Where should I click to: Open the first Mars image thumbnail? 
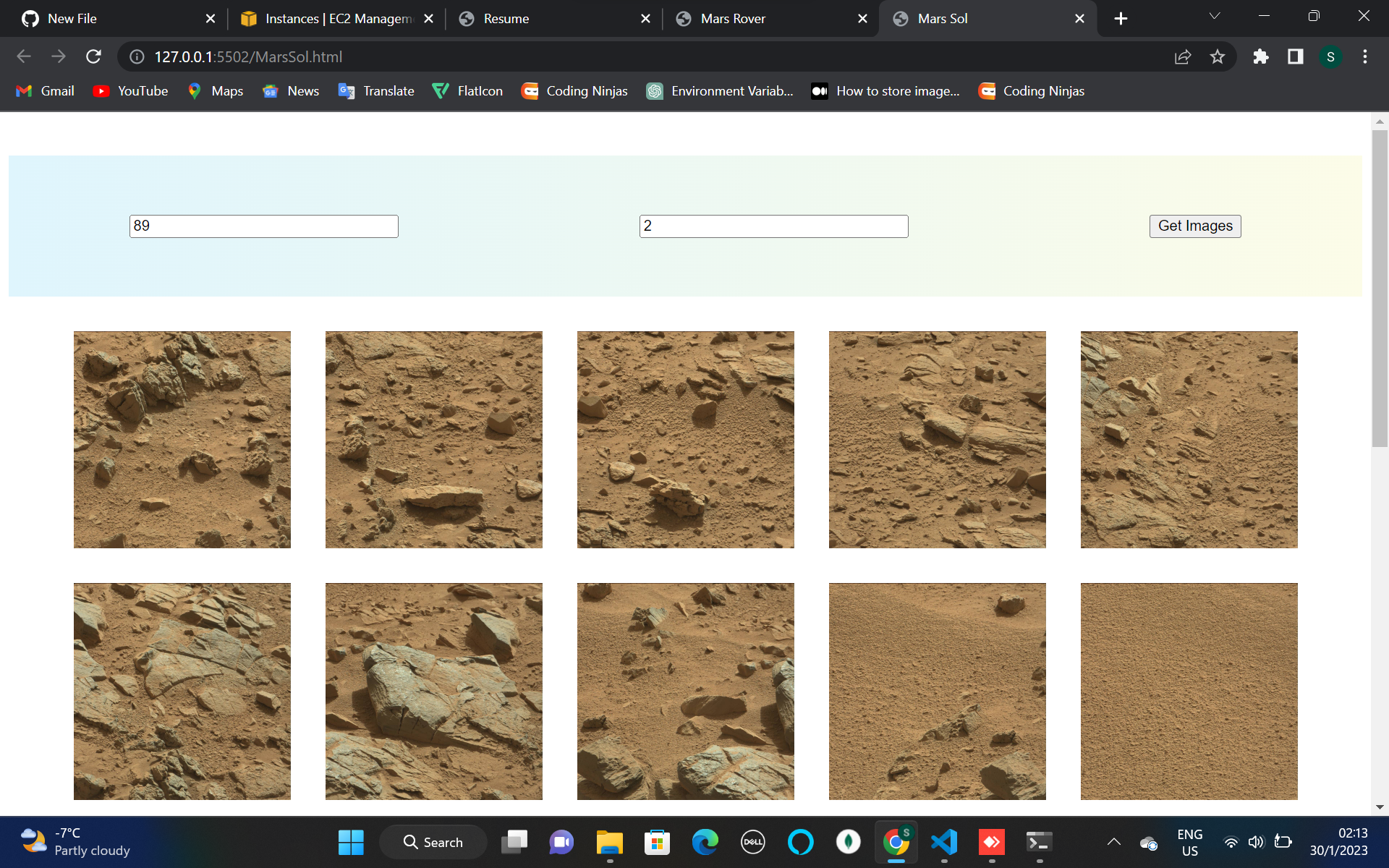coord(182,439)
